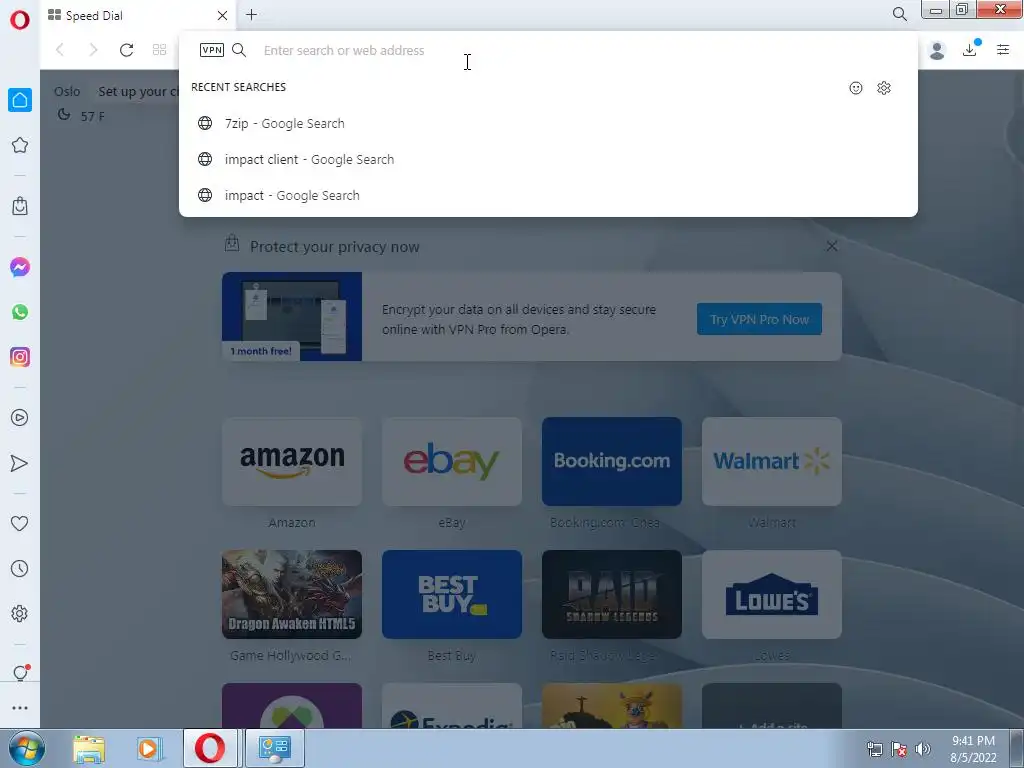Open the three-dots sidebar setup menu
This screenshot has width=1024, height=768.
pyautogui.click(x=20, y=707)
